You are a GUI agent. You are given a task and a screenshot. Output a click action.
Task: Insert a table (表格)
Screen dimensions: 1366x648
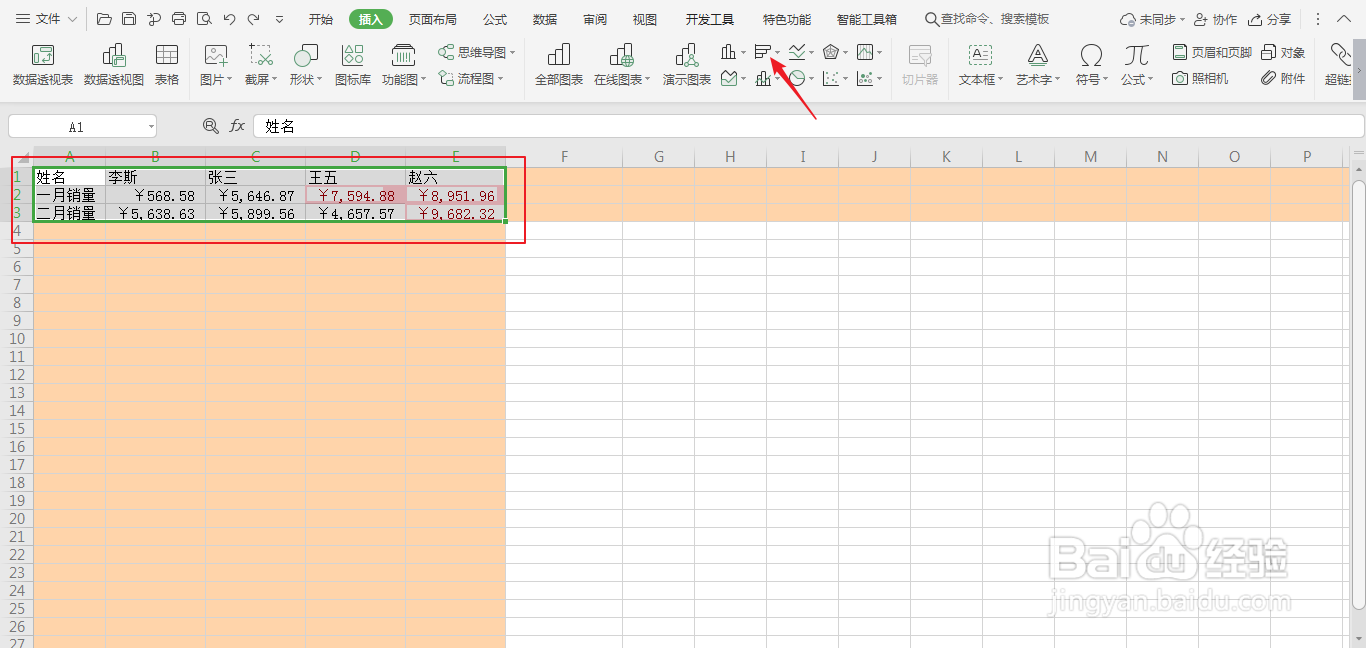[167, 64]
